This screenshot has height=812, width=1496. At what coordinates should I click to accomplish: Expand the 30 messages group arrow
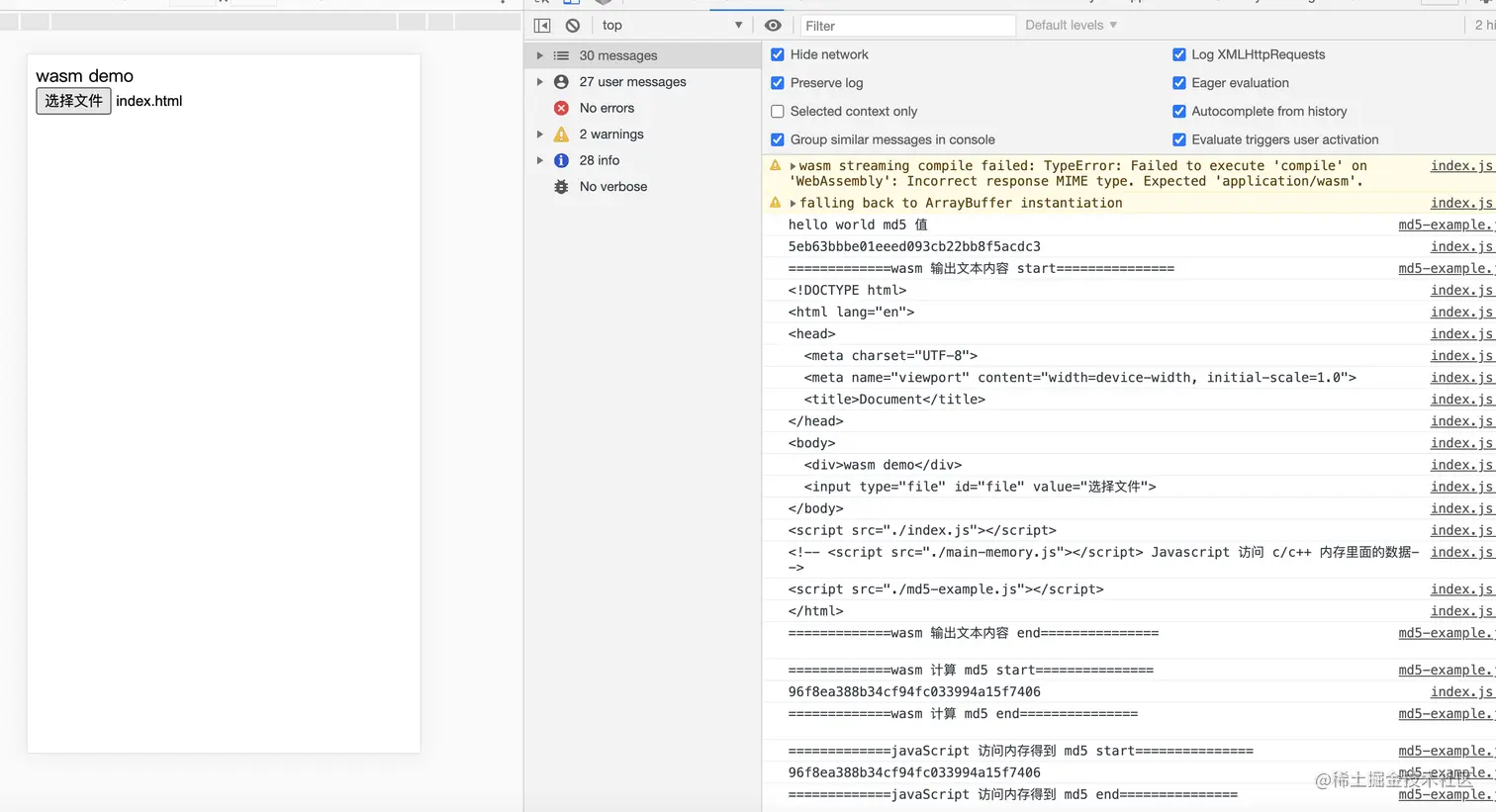(539, 55)
